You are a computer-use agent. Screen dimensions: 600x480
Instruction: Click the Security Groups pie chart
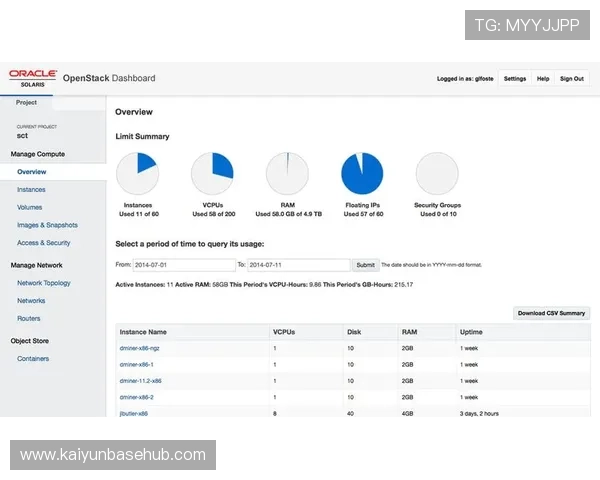(x=437, y=174)
